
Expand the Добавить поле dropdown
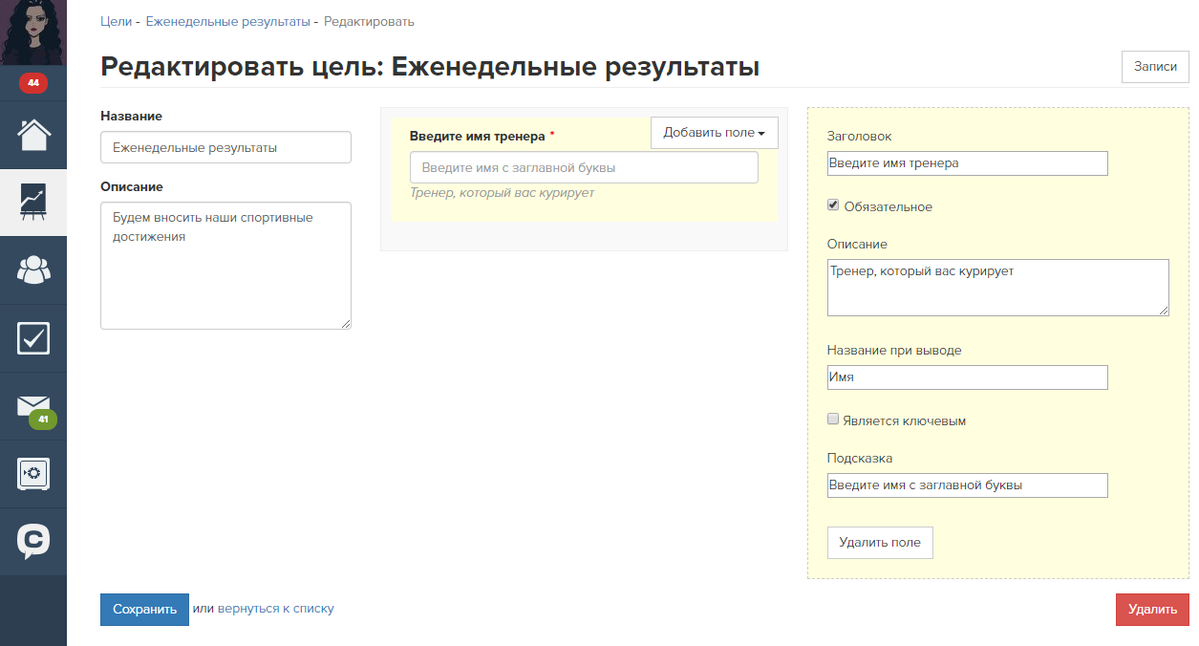pos(714,133)
